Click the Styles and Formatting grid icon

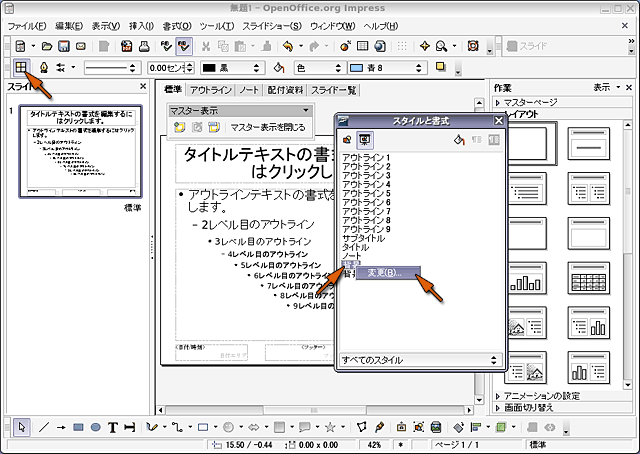(x=21, y=67)
